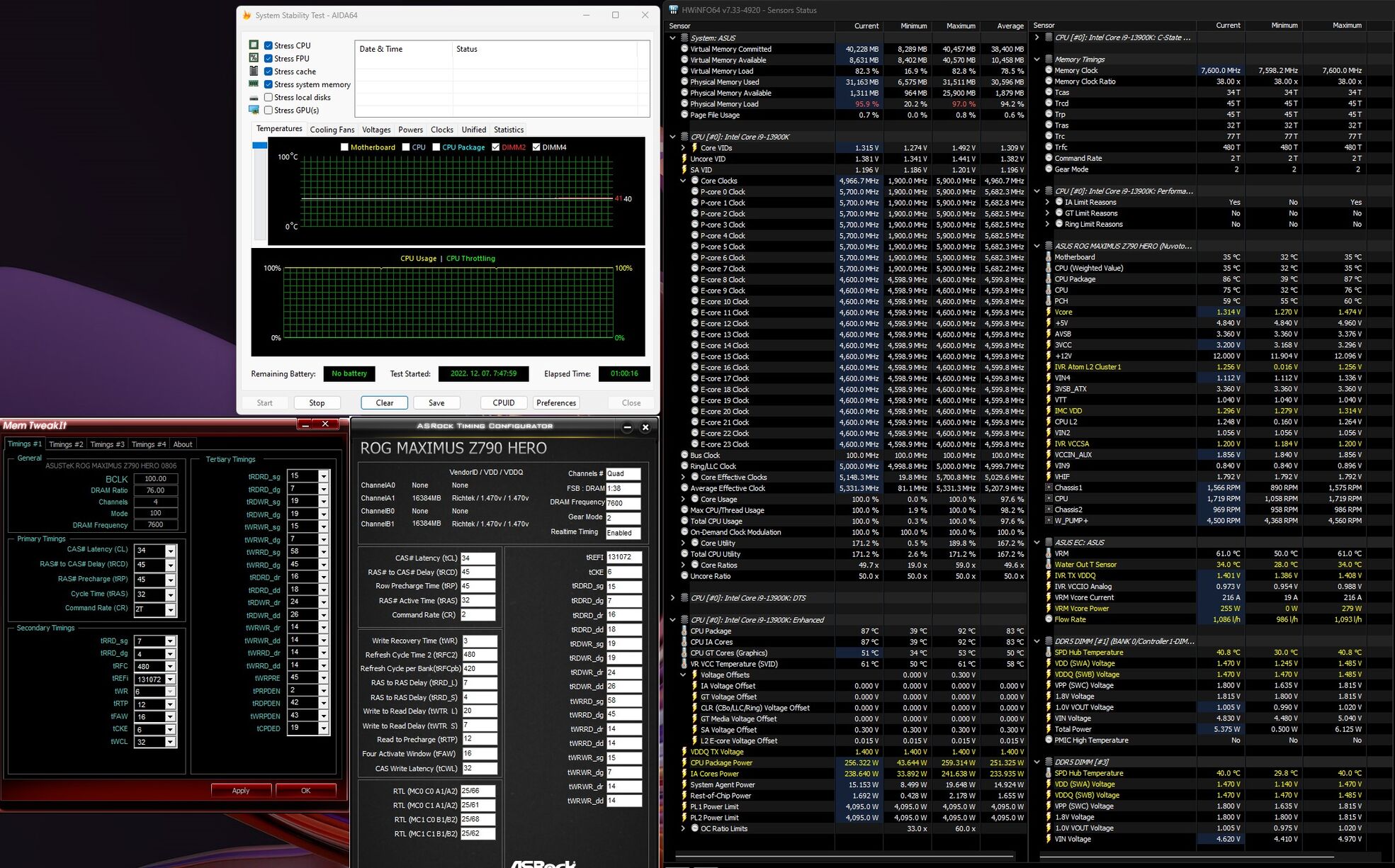Click the W_PUMP+ fan icon
This screenshot has width=1395, height=868.
click(1049, 520)
